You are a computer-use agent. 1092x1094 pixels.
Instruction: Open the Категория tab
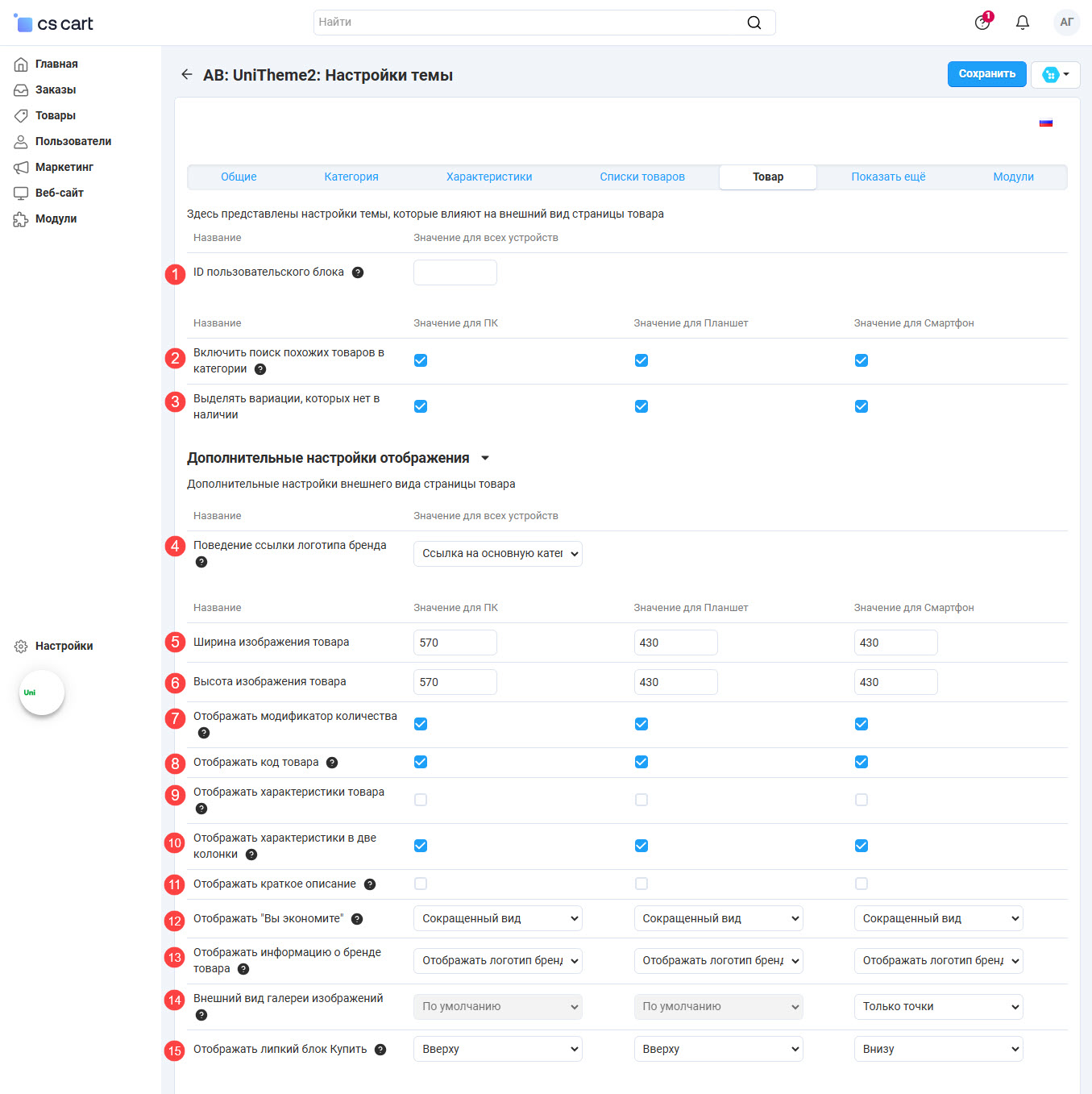point(351,177)
